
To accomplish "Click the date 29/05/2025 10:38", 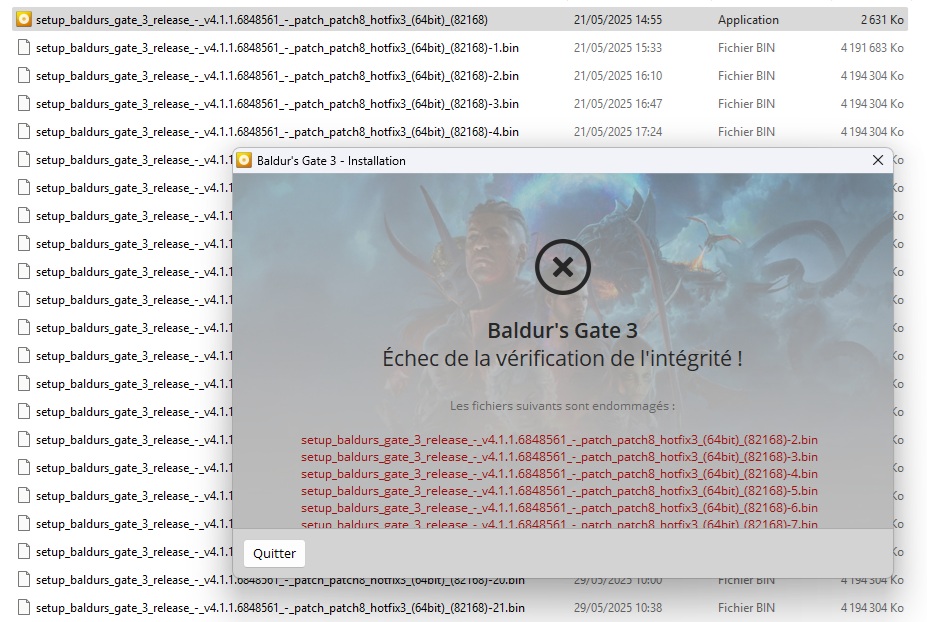I will 618,608.
